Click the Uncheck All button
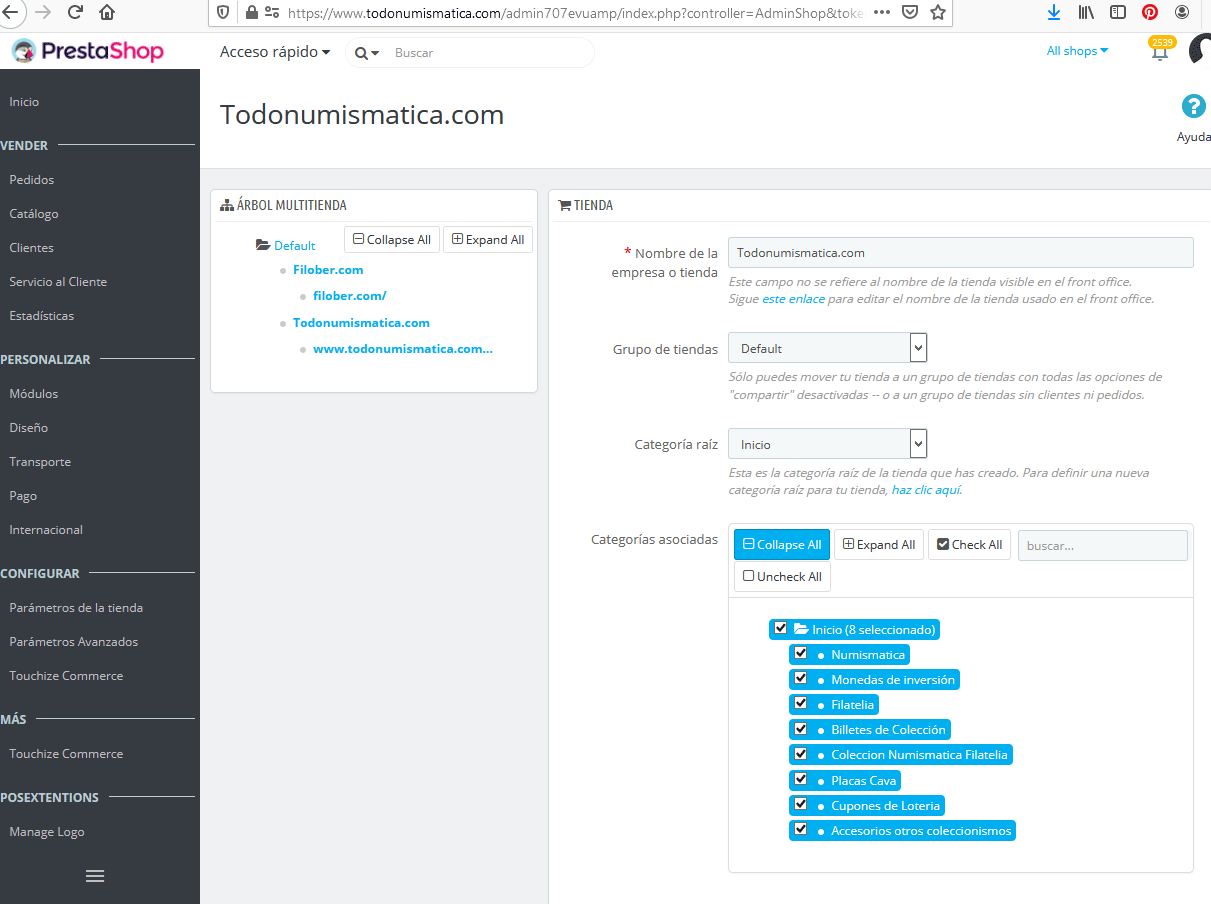The height and width of the screenshot is (904, 1211). [782, 577]
